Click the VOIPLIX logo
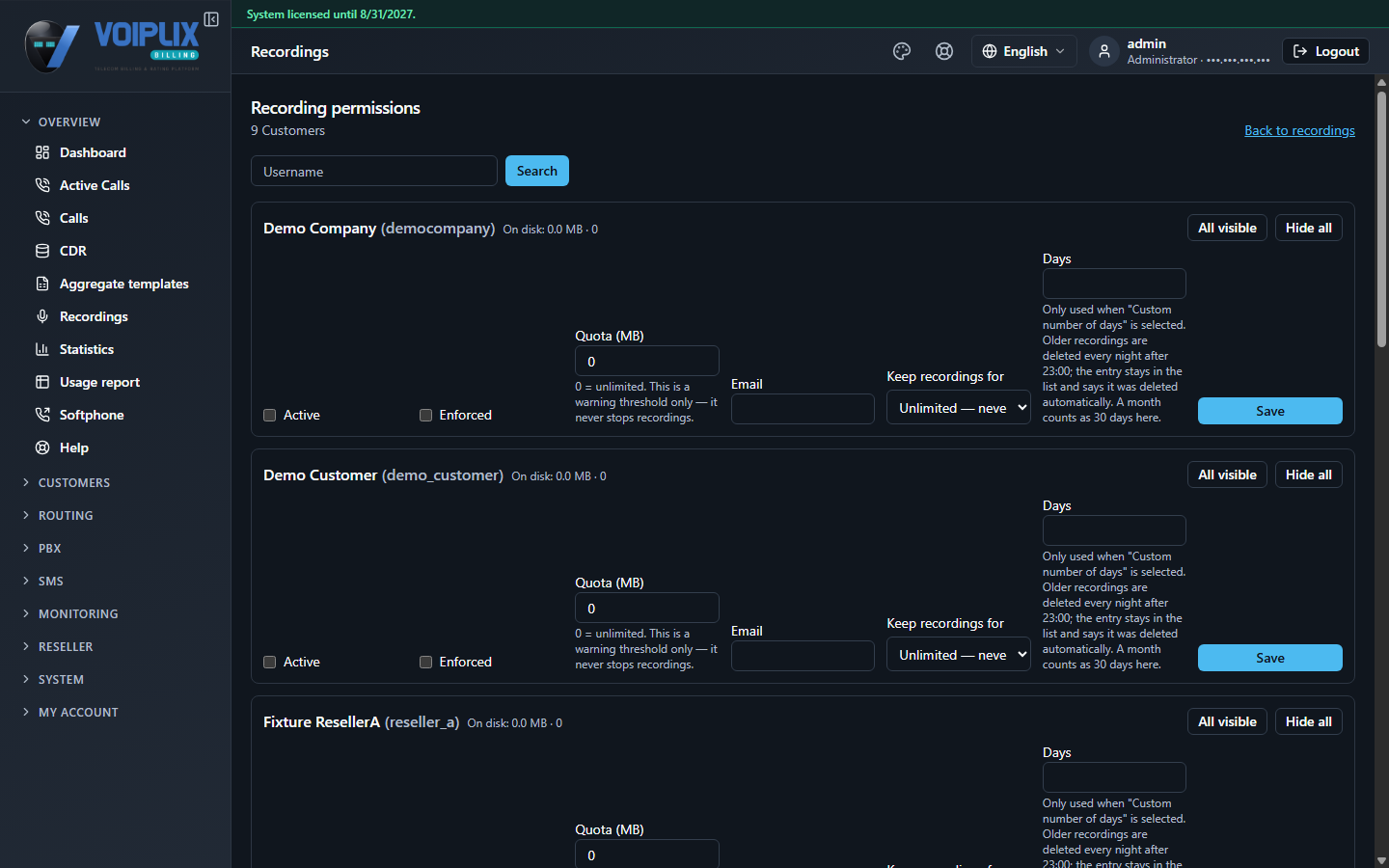Screen dimensions: 1389x868 [113, 46]
